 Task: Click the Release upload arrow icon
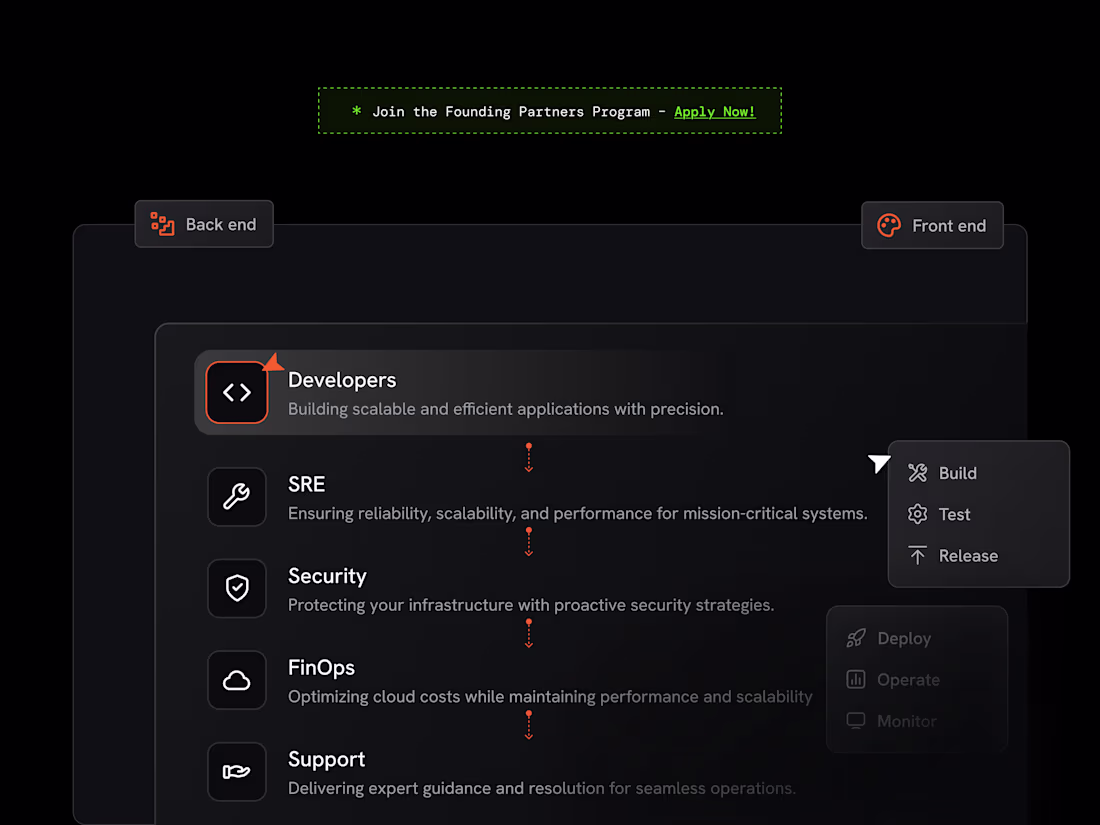917,556
